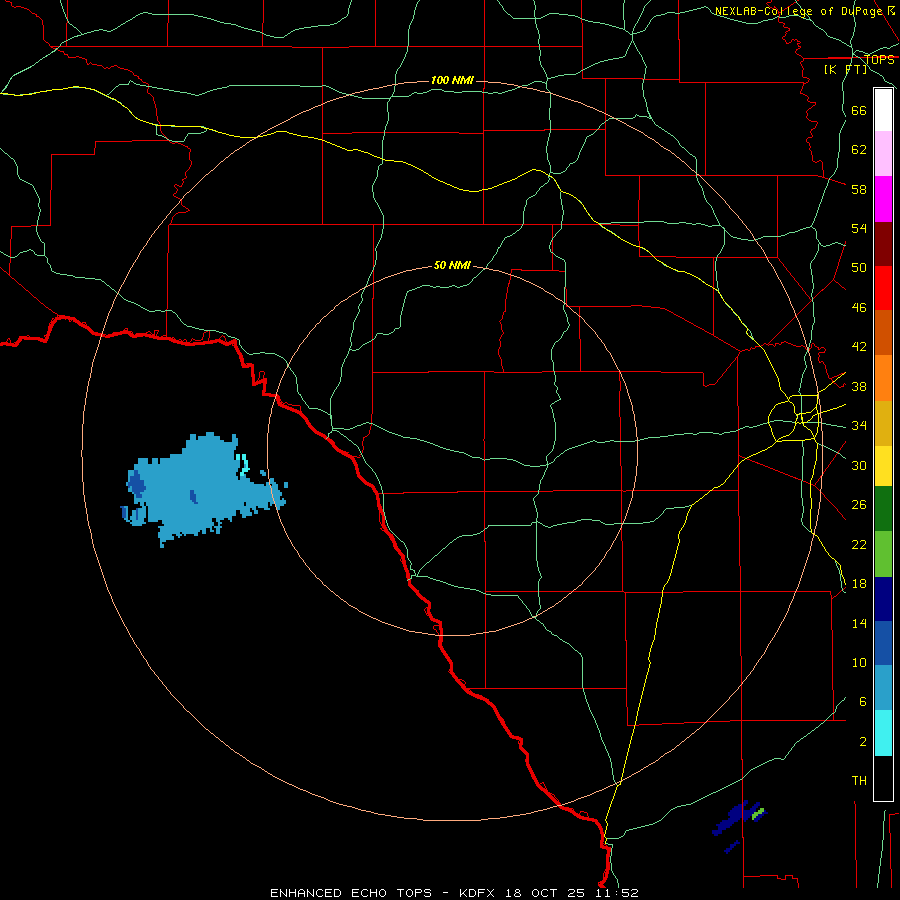Click the "54" legend value
Viewport: 900px width, 900px height.
coord(859,228)
